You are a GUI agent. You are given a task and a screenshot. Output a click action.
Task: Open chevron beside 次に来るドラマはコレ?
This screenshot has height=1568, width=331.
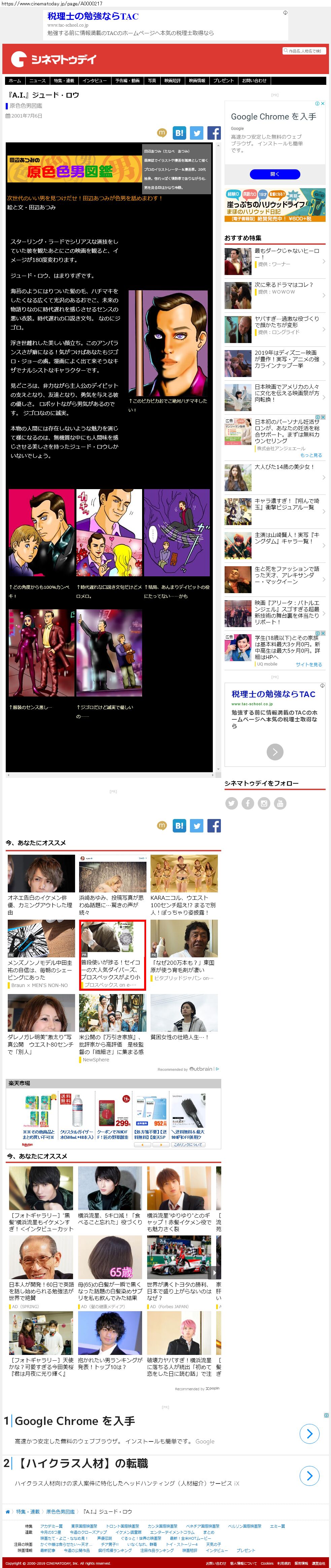point(323,295)
